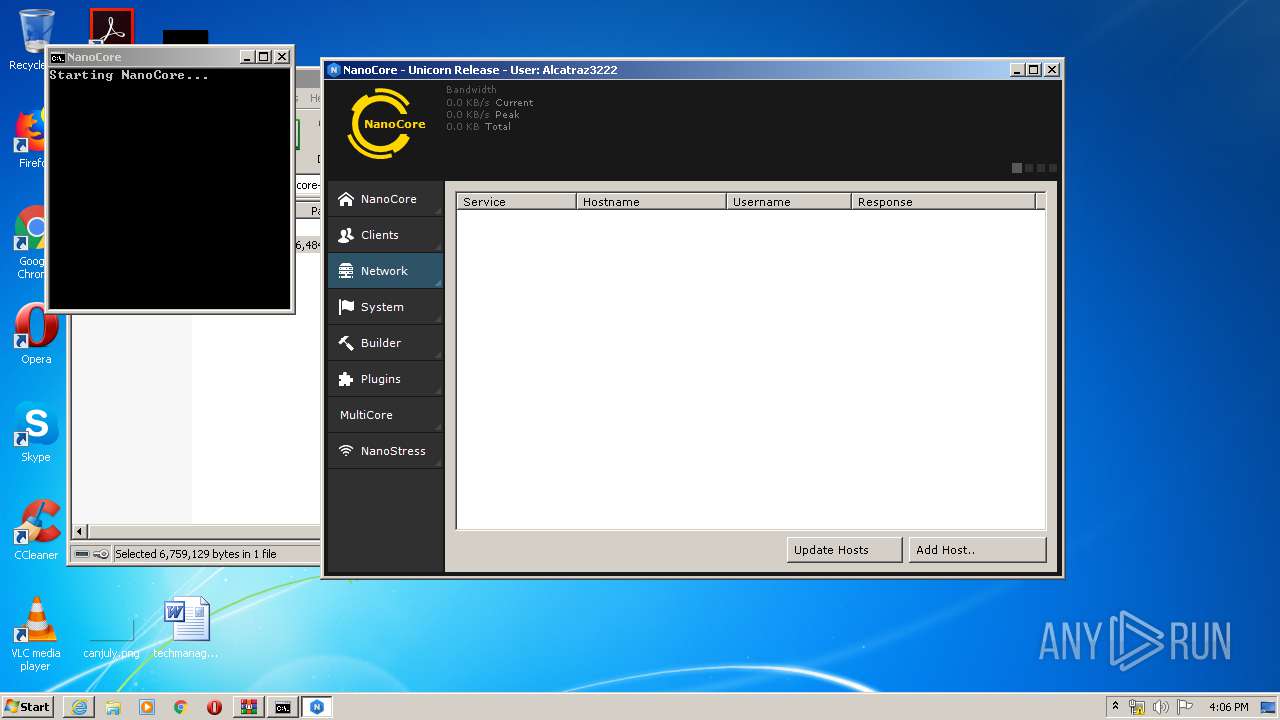Click the server icon beside Network

pos(346,271)
